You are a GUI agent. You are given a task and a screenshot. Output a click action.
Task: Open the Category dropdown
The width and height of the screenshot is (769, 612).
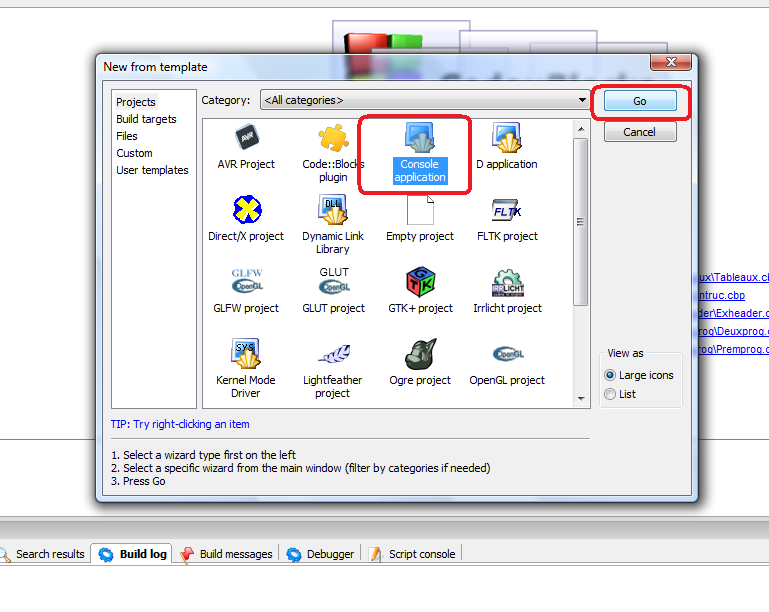(425, 100)
